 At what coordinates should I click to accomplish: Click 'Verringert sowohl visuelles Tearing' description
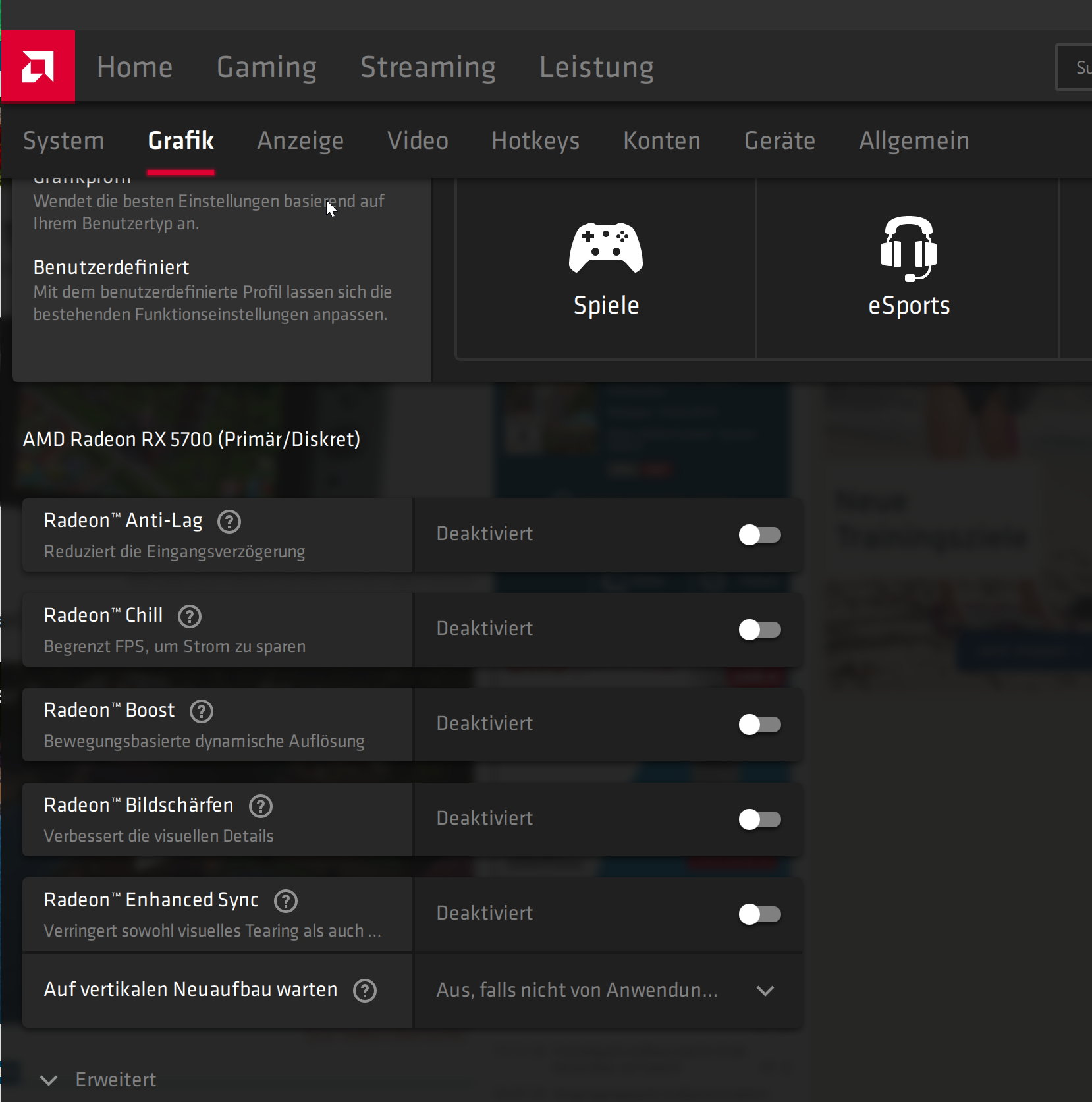[213, 931]
